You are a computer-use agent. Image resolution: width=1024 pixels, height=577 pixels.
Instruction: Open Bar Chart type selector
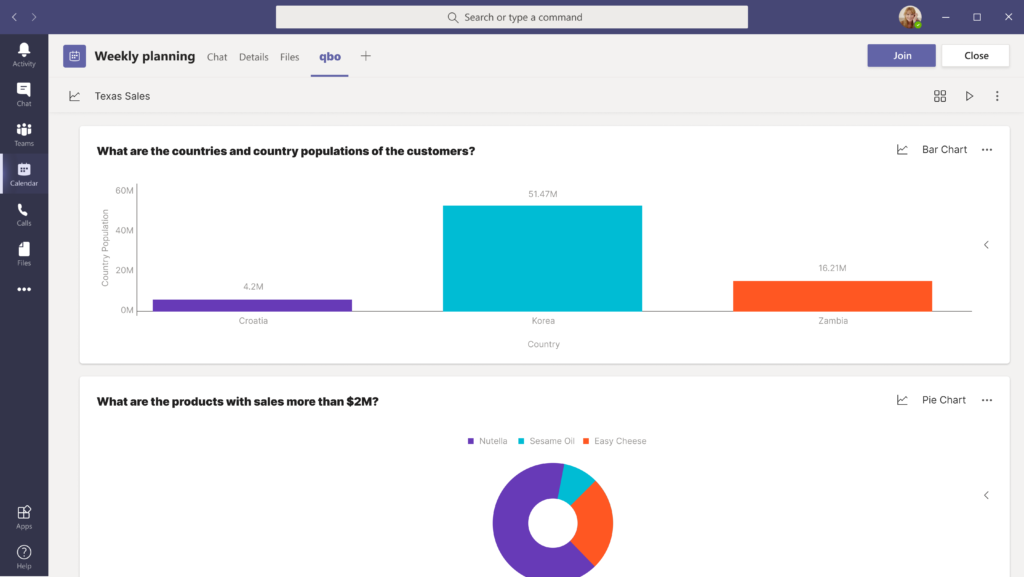[932, 150]
